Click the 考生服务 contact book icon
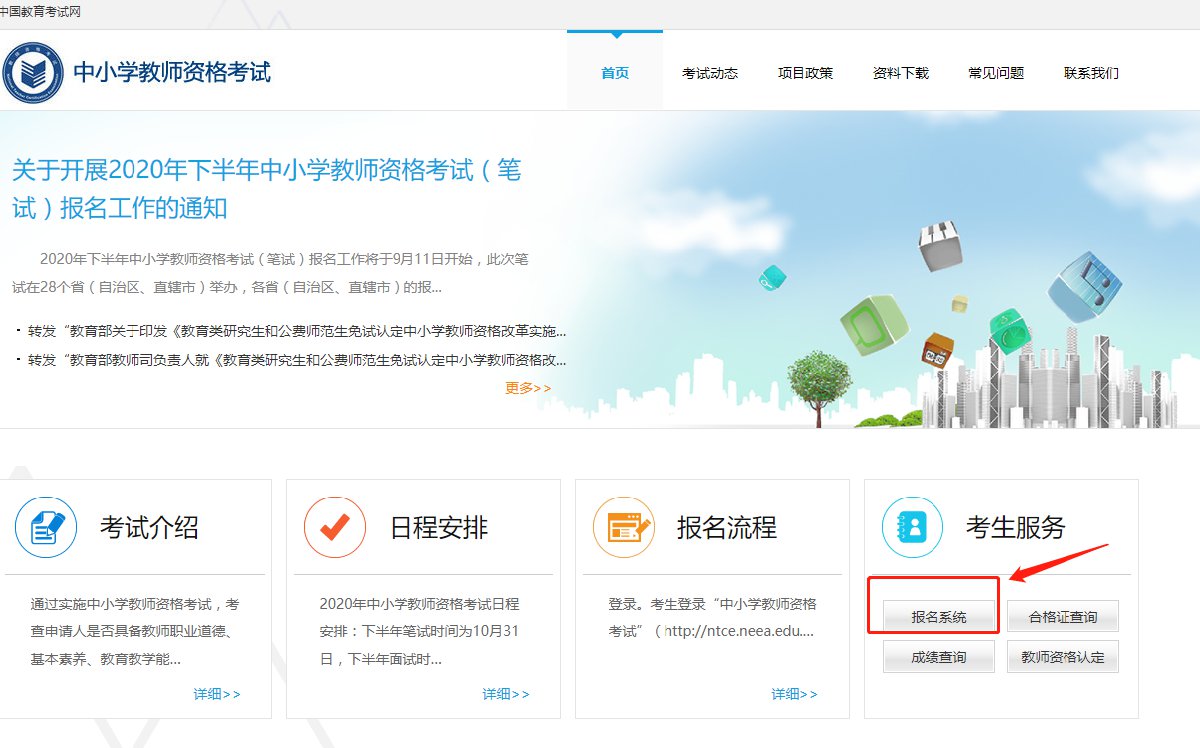This screenshot has height=748, width=1200. coord(912,527)
